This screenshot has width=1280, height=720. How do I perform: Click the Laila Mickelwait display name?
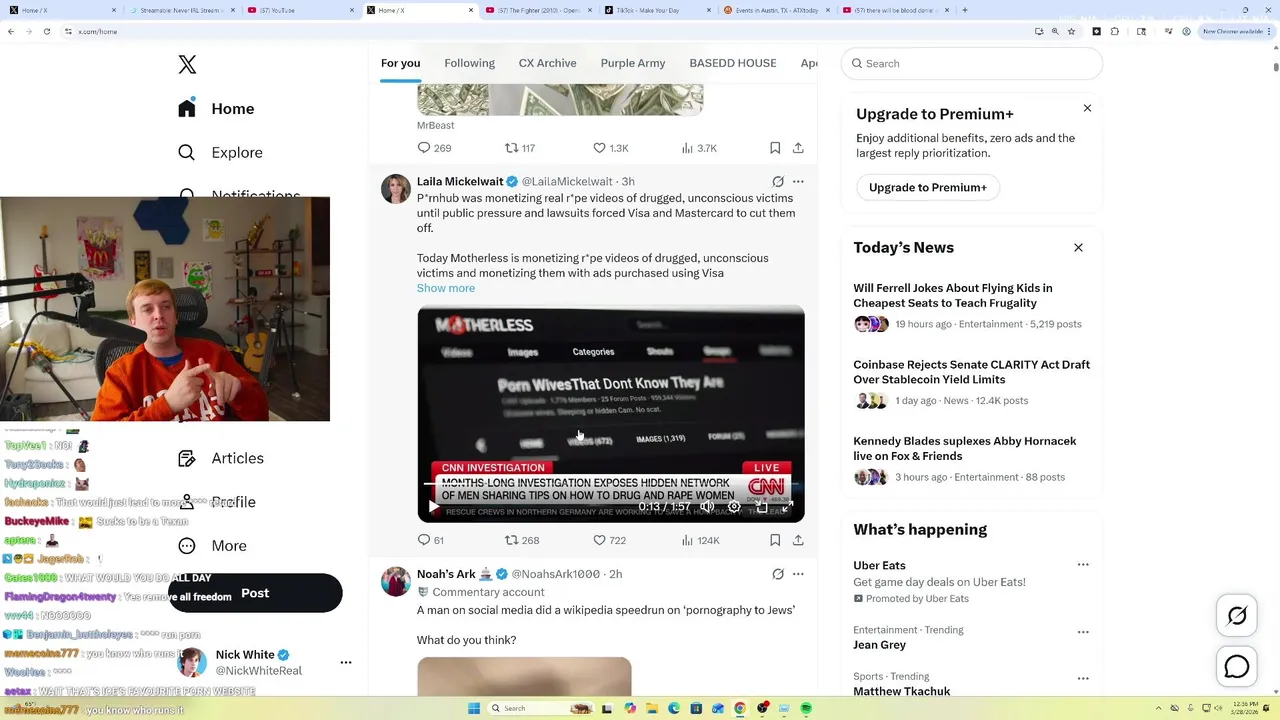[460, 181]
